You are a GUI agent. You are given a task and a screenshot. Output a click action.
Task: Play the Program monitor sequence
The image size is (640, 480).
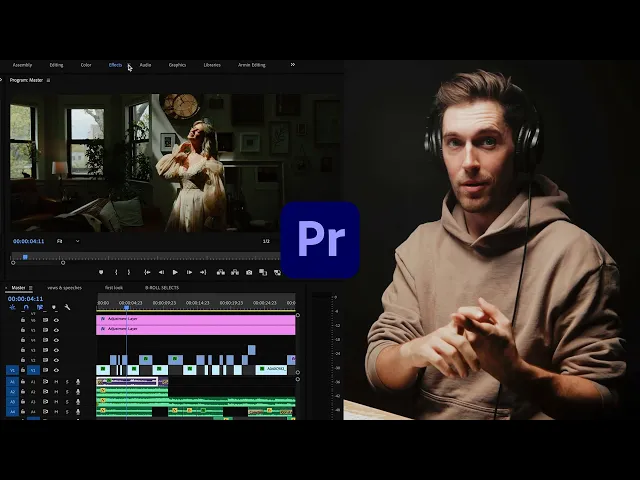pos(175,272)
